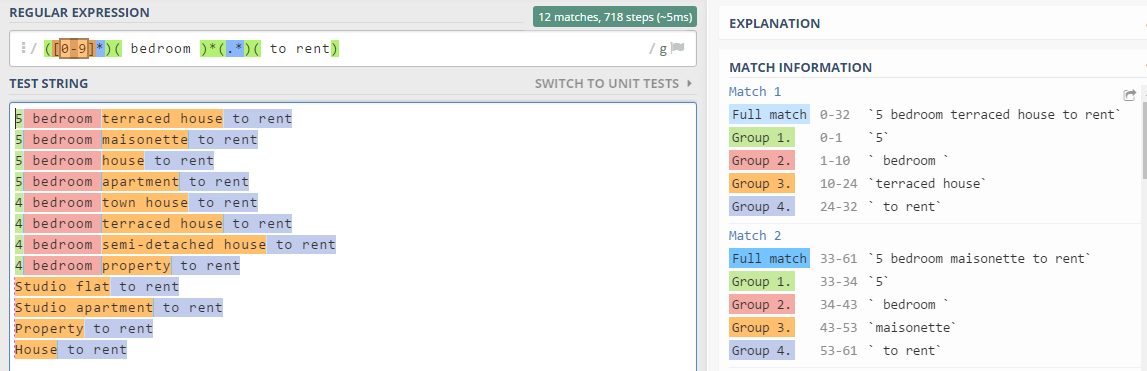Switch to unit tests mode
Image resolution: width=1147 pixels, height=371 pixels.
(613, 83)
